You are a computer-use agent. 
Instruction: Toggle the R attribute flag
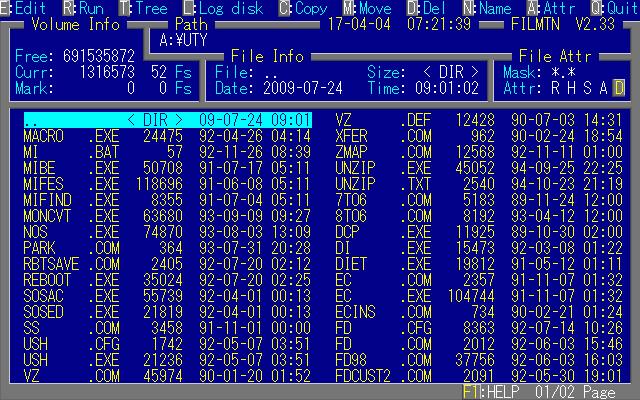coord(555,88)
